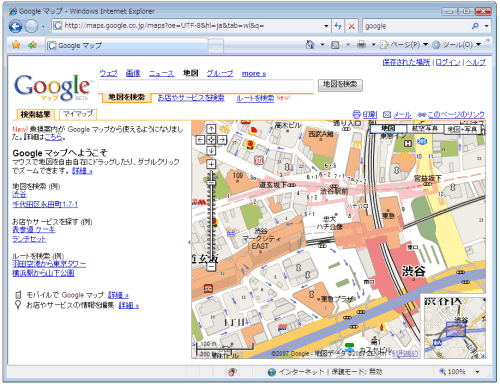Click the browser search box containing google

point(416,26)
